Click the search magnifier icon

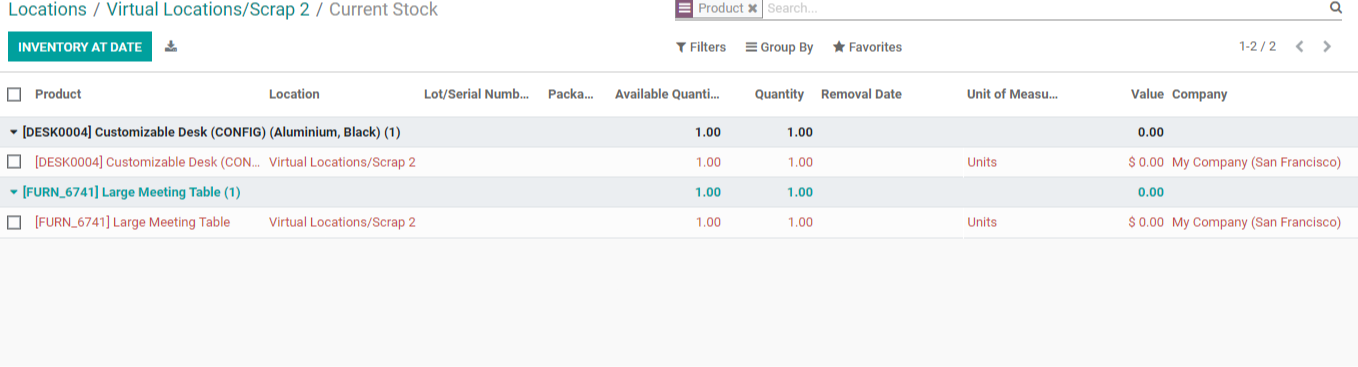[x=1335, y=8]
